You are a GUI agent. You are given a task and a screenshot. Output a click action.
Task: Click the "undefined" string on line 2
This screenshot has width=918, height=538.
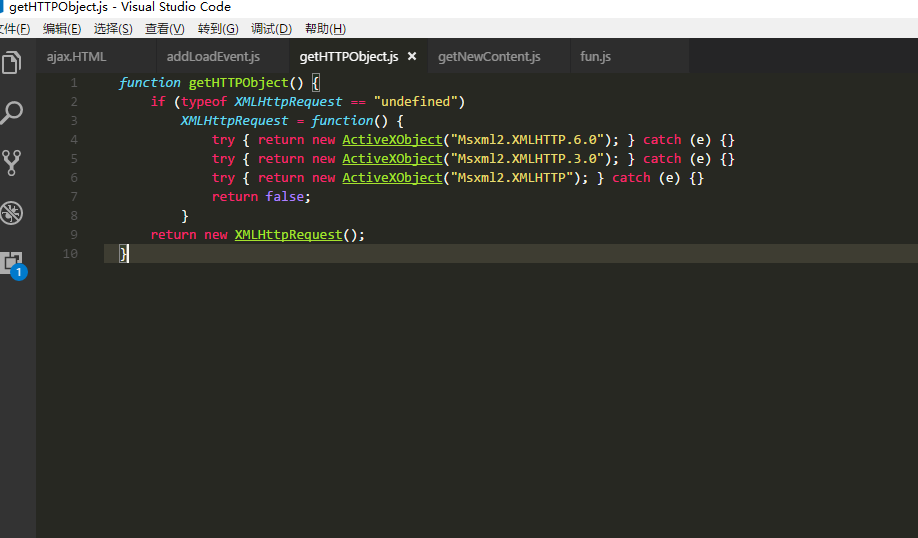(x=416, y=102)
